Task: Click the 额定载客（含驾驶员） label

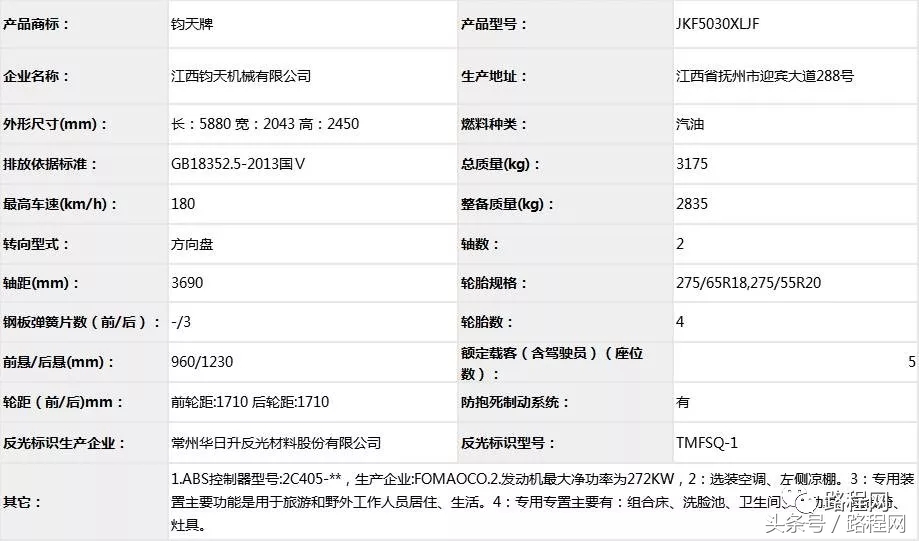Action: tap(552, 363)
